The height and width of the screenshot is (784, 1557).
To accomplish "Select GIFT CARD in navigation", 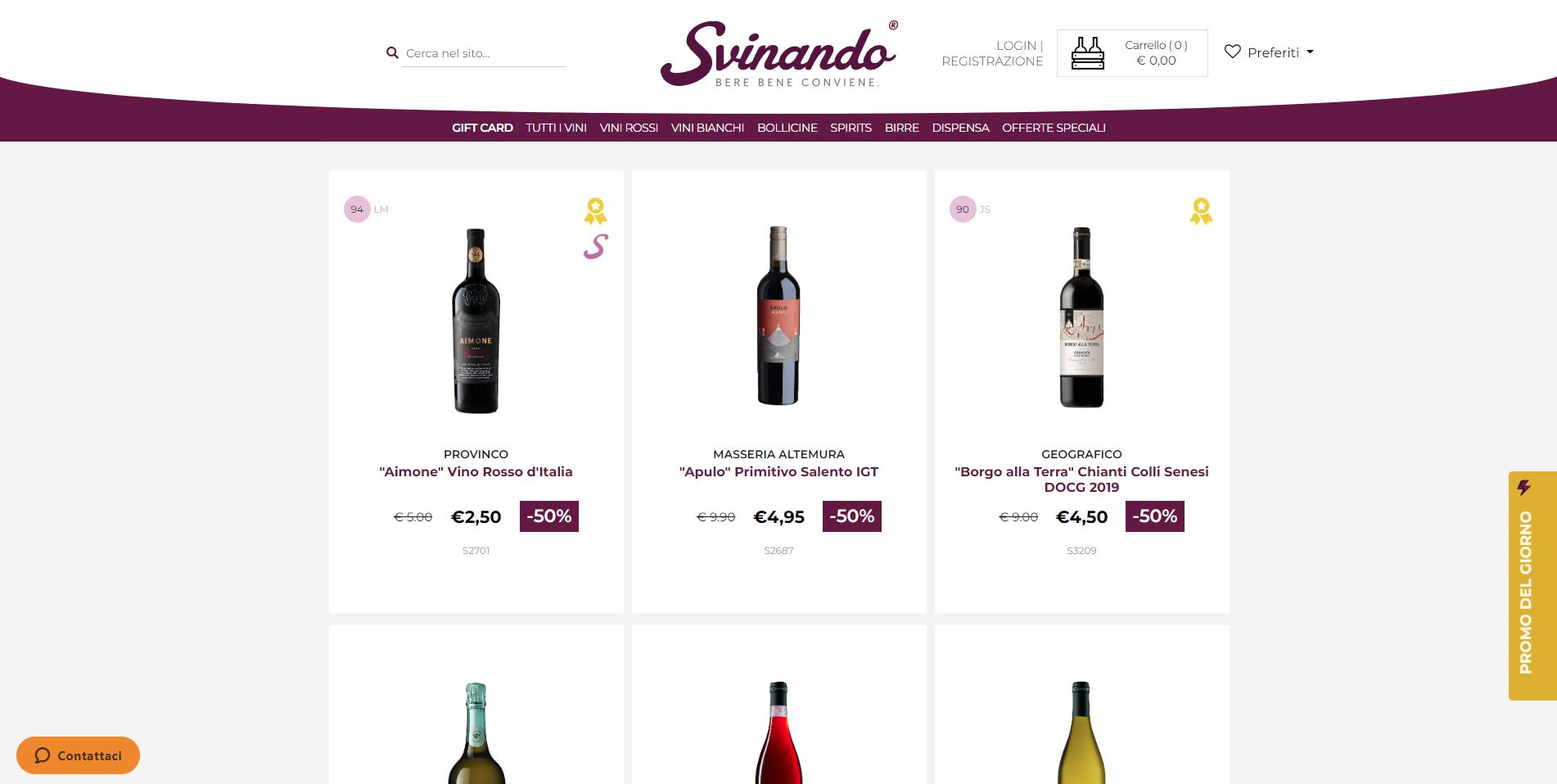I will [x=482, y=128].
